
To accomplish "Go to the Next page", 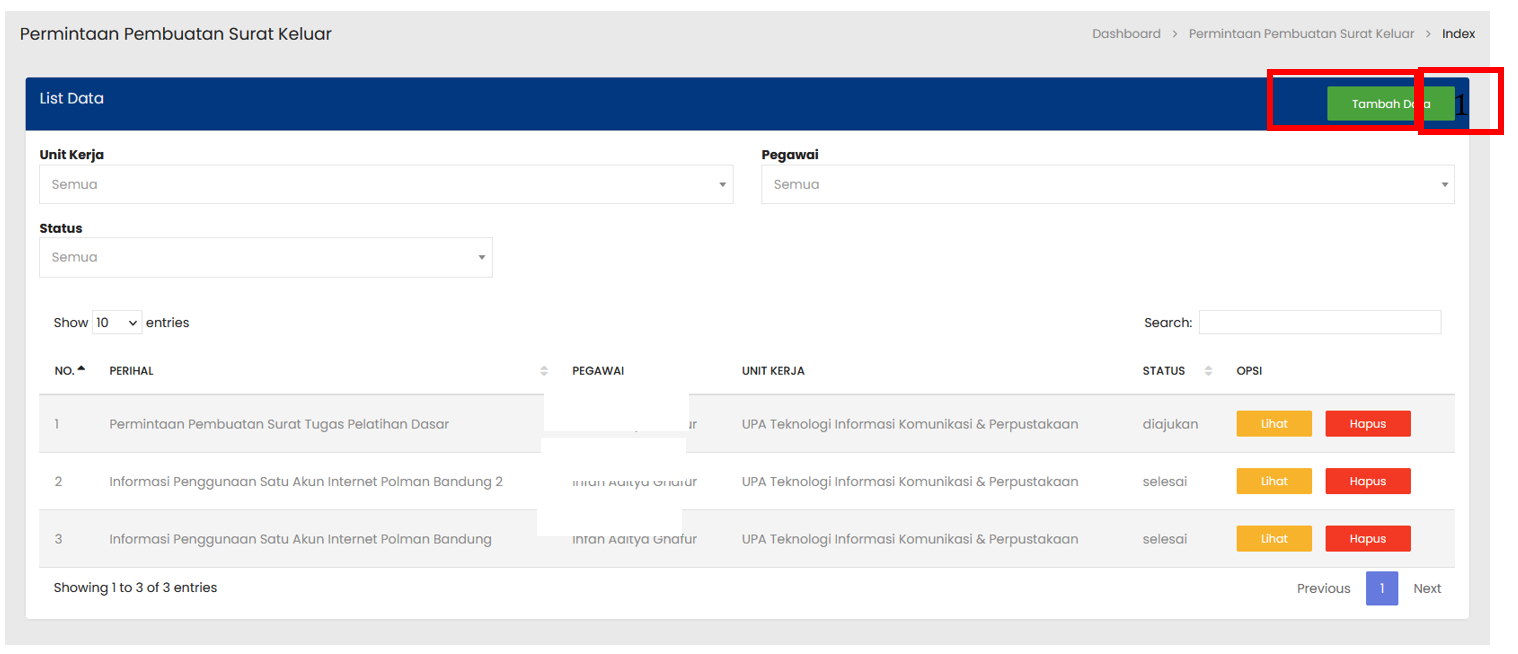I will (x=1426, y=589).
